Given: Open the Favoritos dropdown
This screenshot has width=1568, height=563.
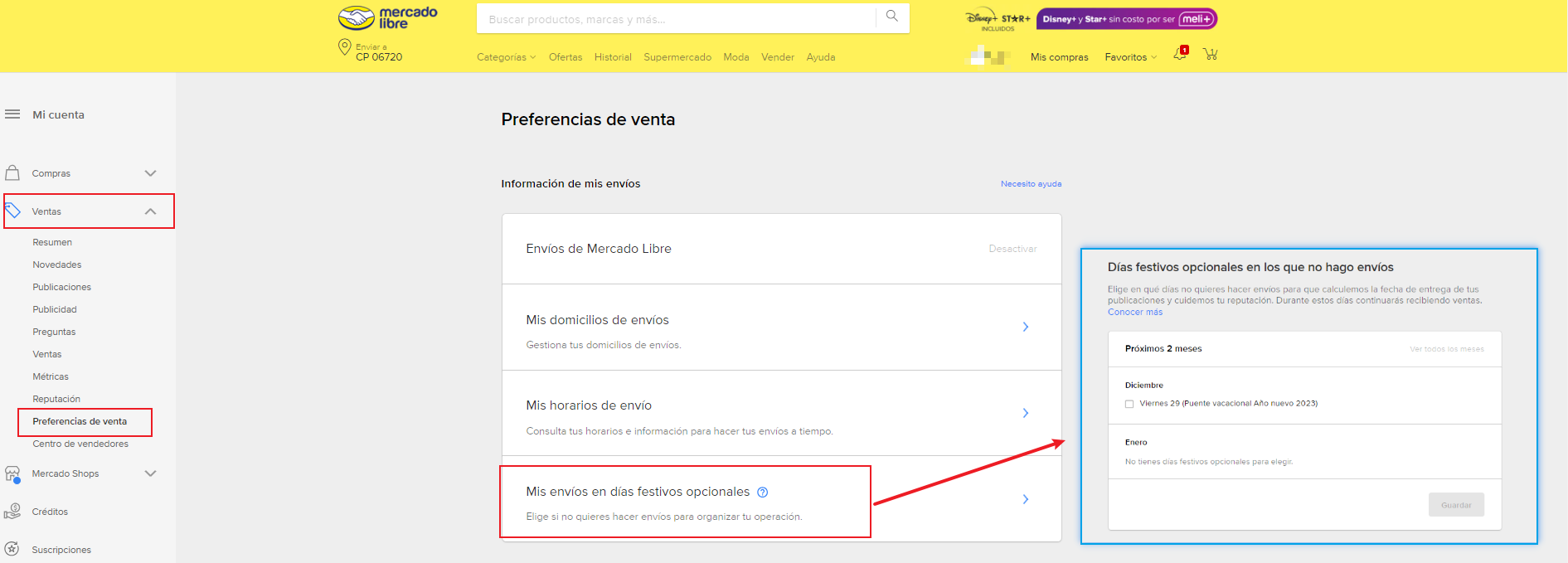Looking at the screenshot, I should coord(1130,57).
